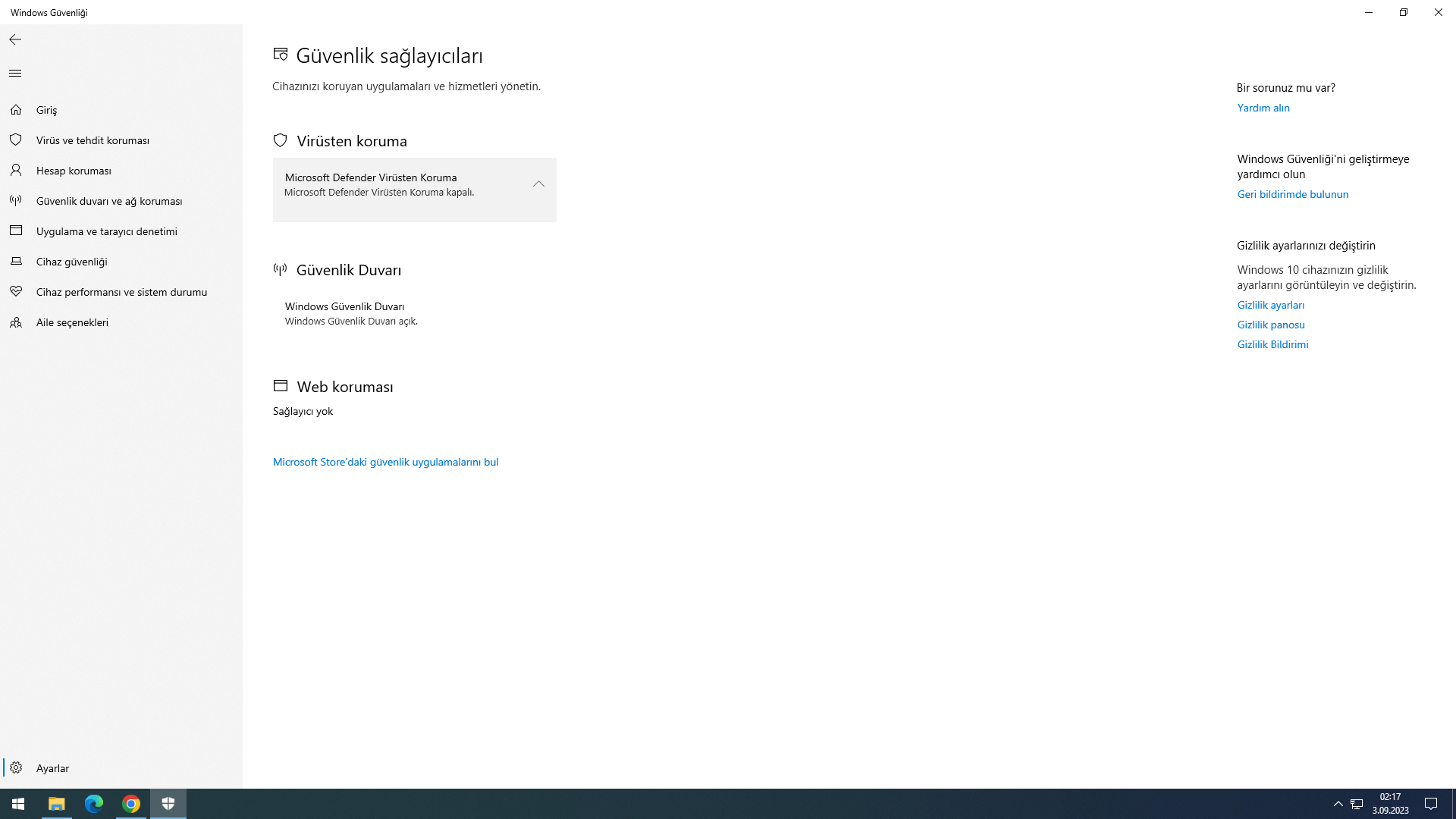Viewport: 1456px width, 819px height.
Task: Show hidden system tray icons
Action: tap(1338, 804)
